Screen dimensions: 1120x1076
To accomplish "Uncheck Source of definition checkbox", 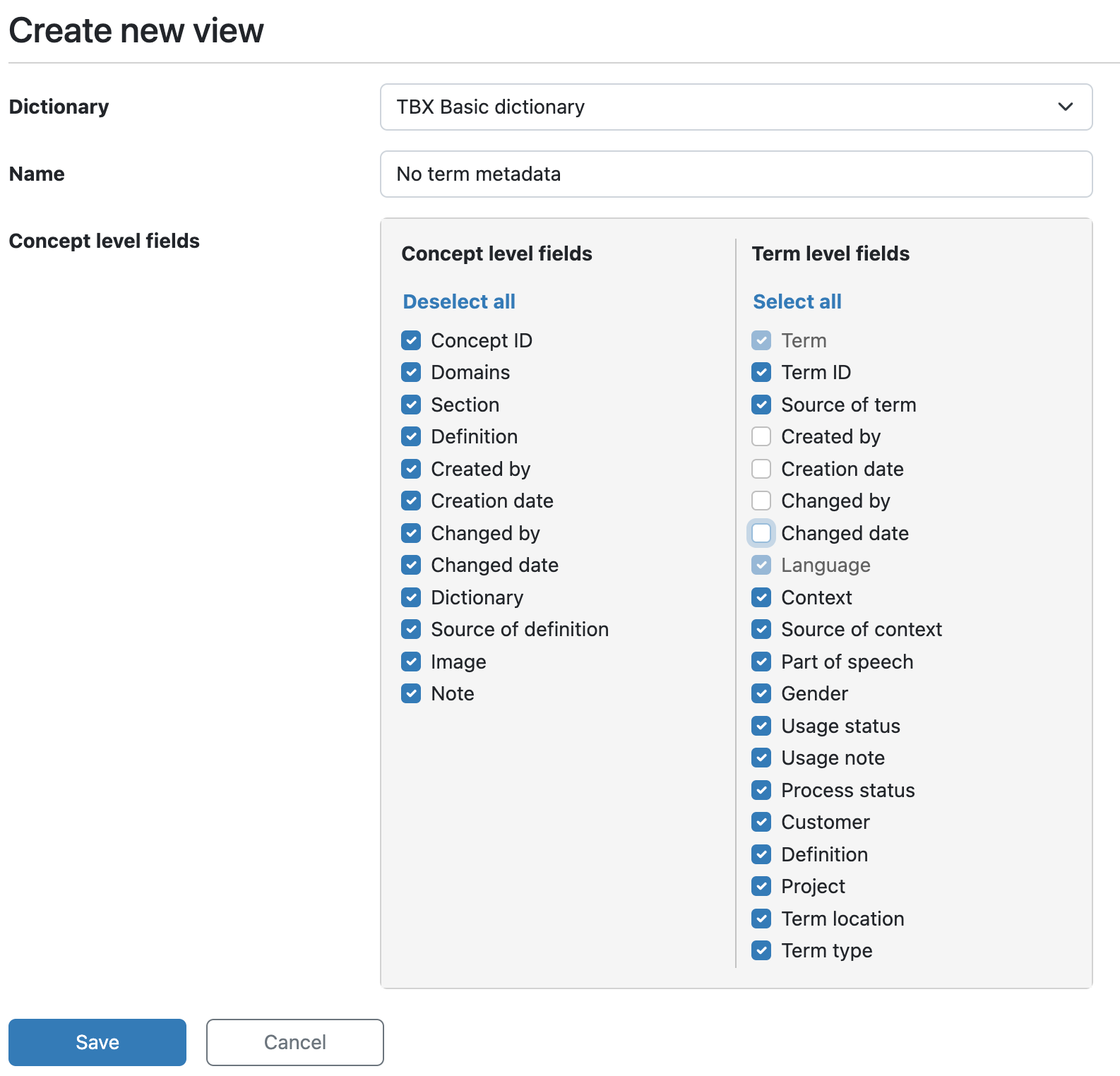I will coord(411,629).
